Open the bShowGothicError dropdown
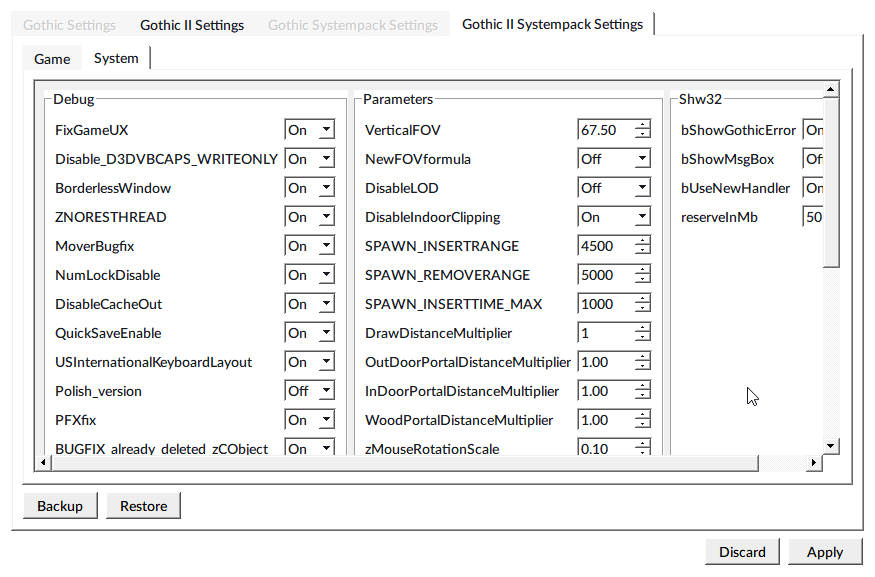 tap(812, 130)
